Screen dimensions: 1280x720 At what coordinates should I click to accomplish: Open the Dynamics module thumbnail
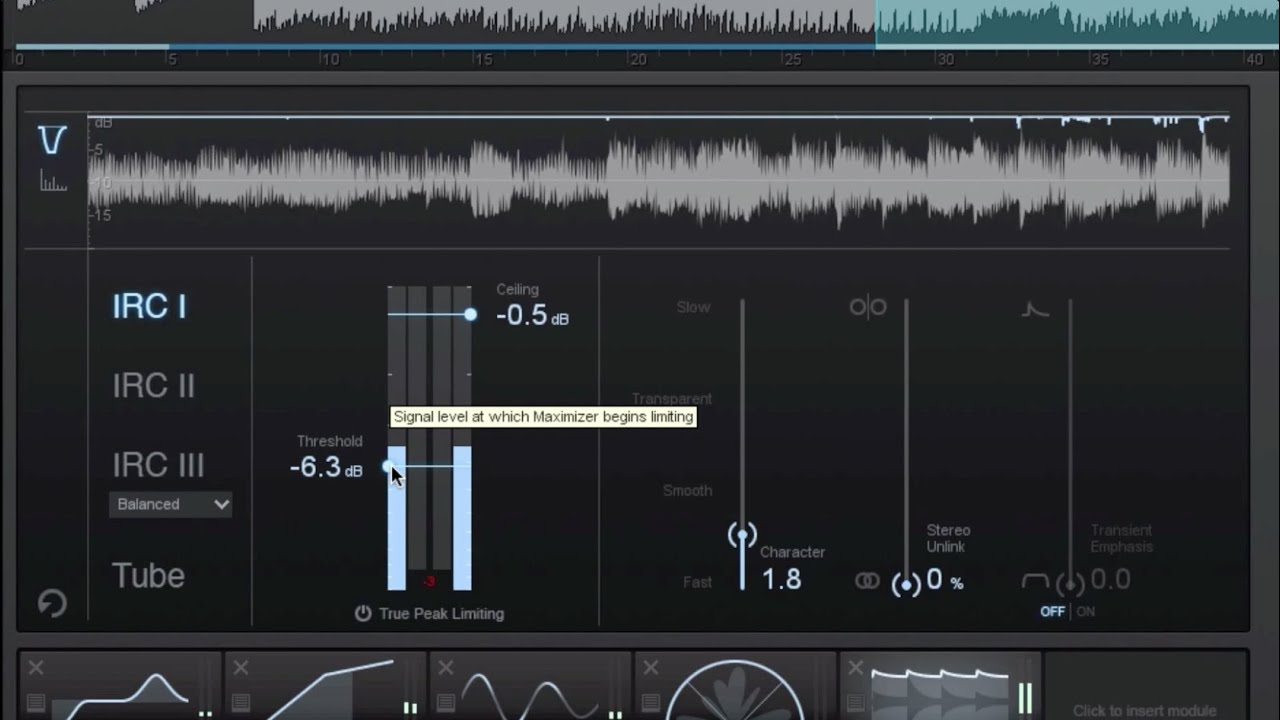[x=327, y=686]
